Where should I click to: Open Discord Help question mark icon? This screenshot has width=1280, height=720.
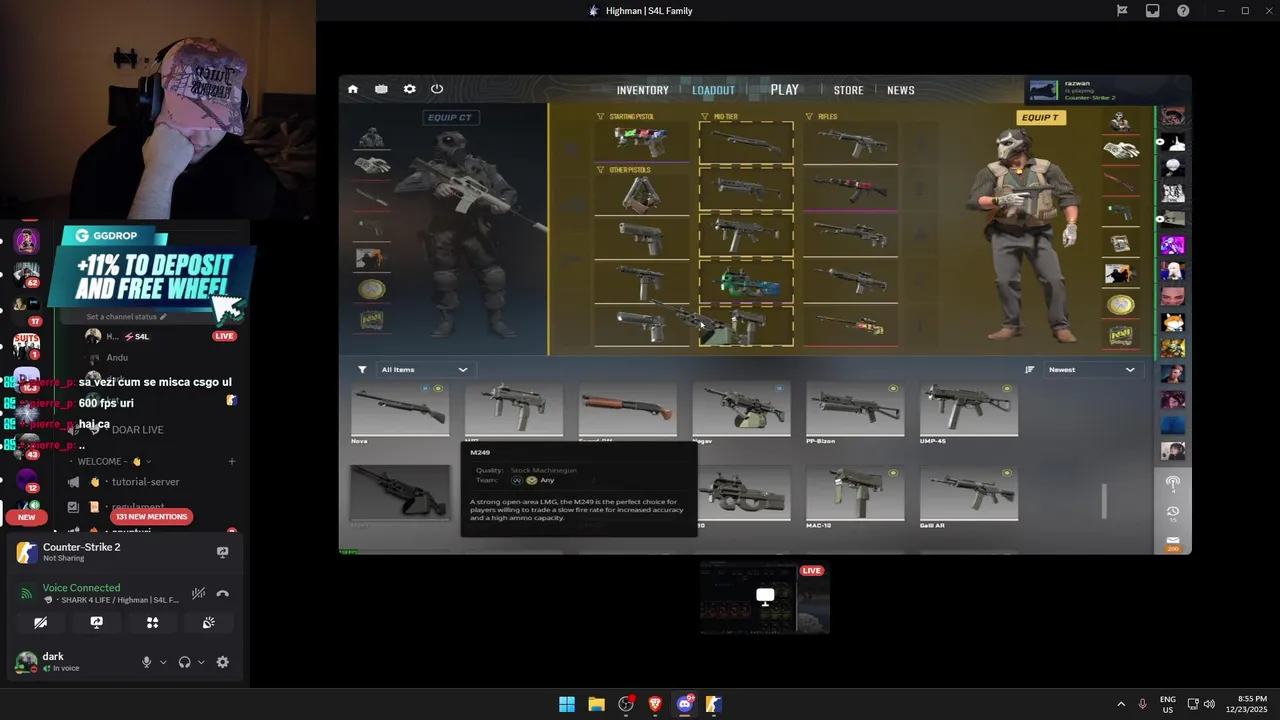[1183, 11]
